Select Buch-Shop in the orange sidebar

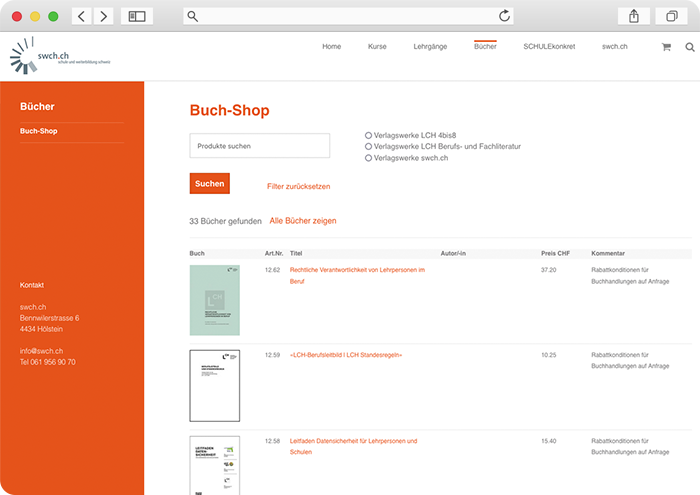[x=39, y=131]
